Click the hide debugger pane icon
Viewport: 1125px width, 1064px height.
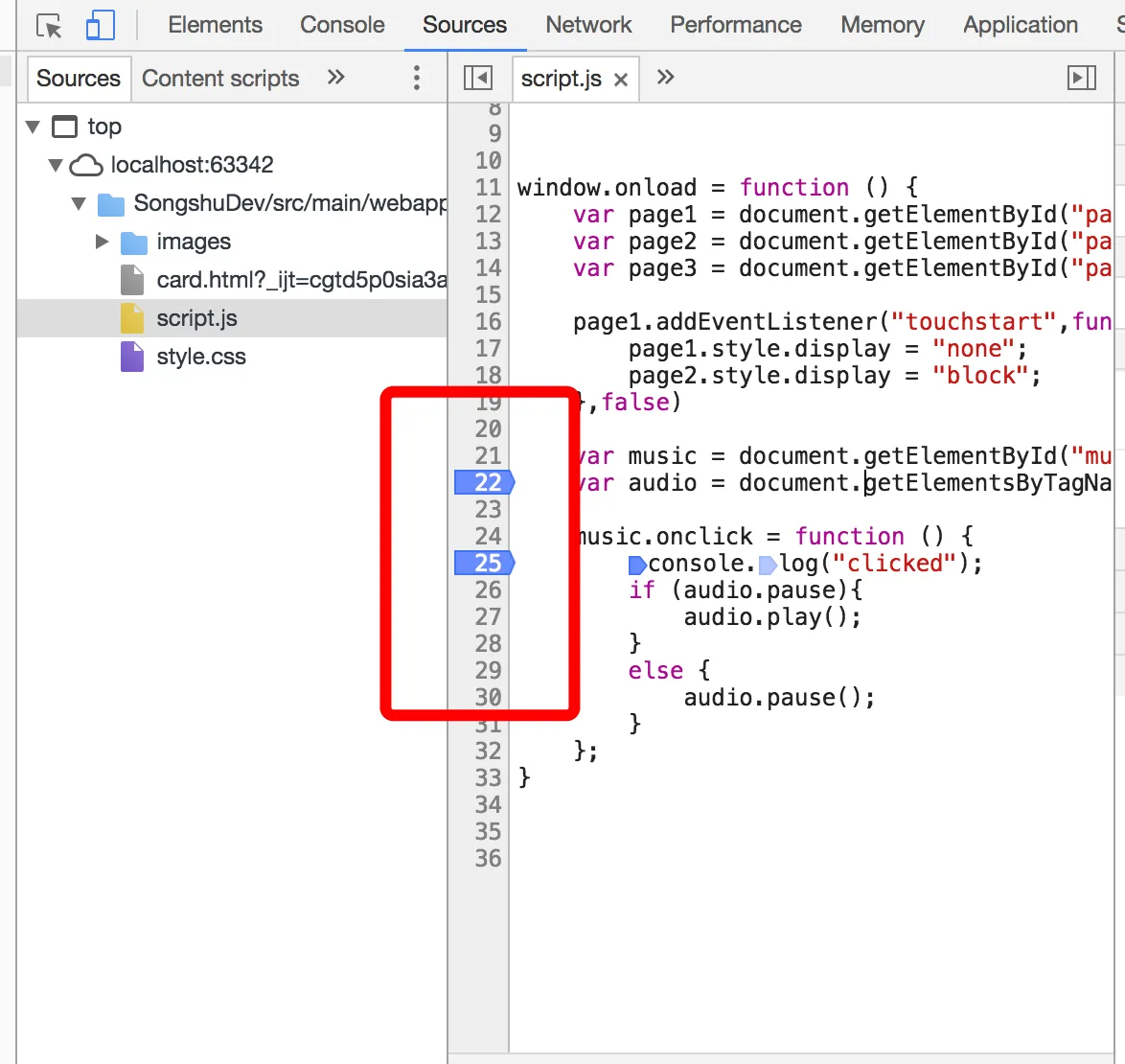(x=1082, y=78)
